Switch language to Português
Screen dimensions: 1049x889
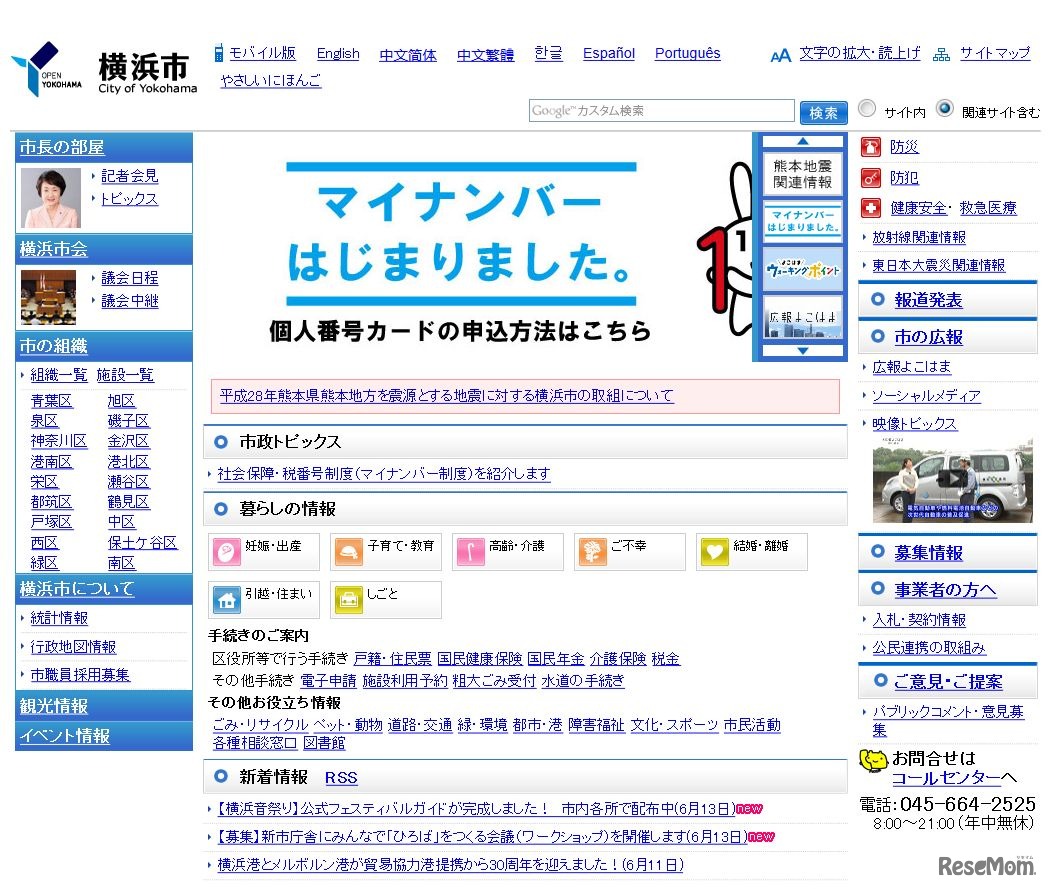coord(688,54)
